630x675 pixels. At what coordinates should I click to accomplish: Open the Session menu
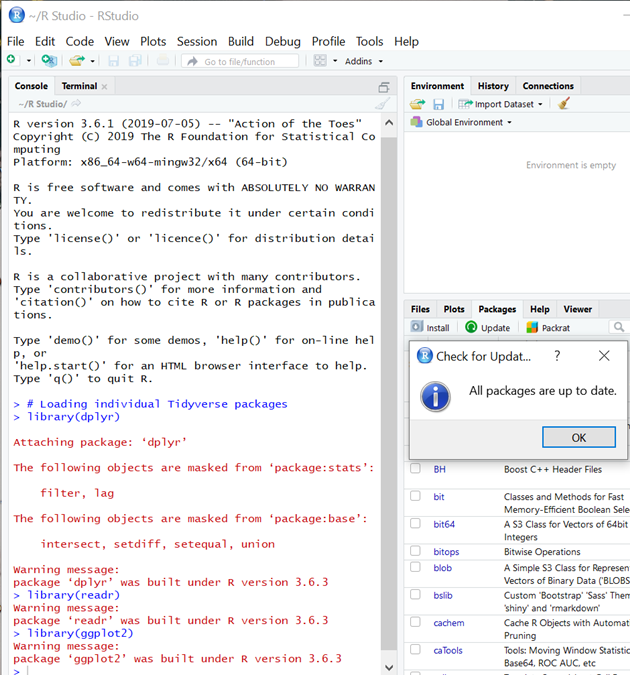tap(197, 41)
